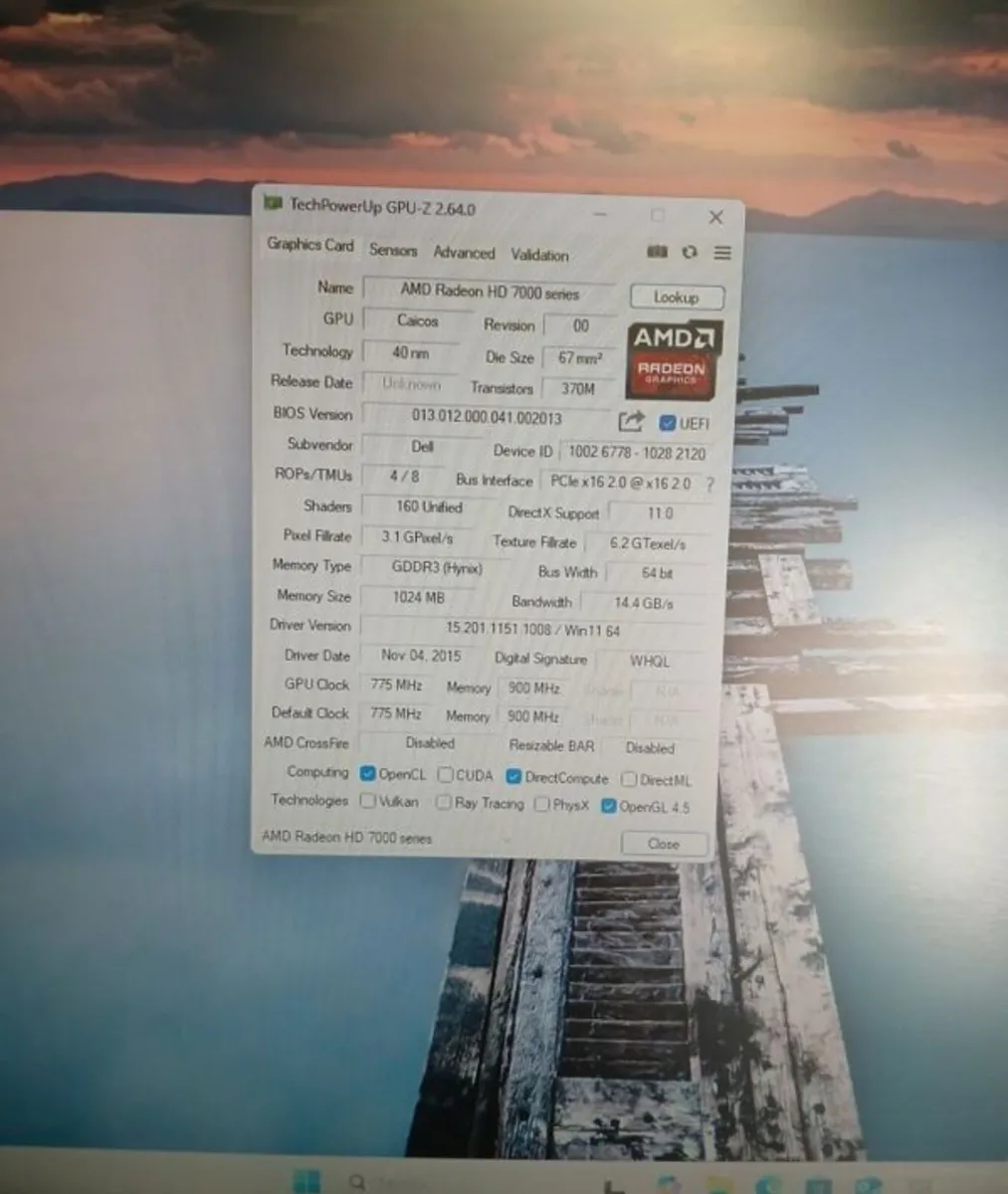Click the Driver Date field Nov 04, 2015
The height and width of the screenshot is (1194, 1008).
point(421,656)
